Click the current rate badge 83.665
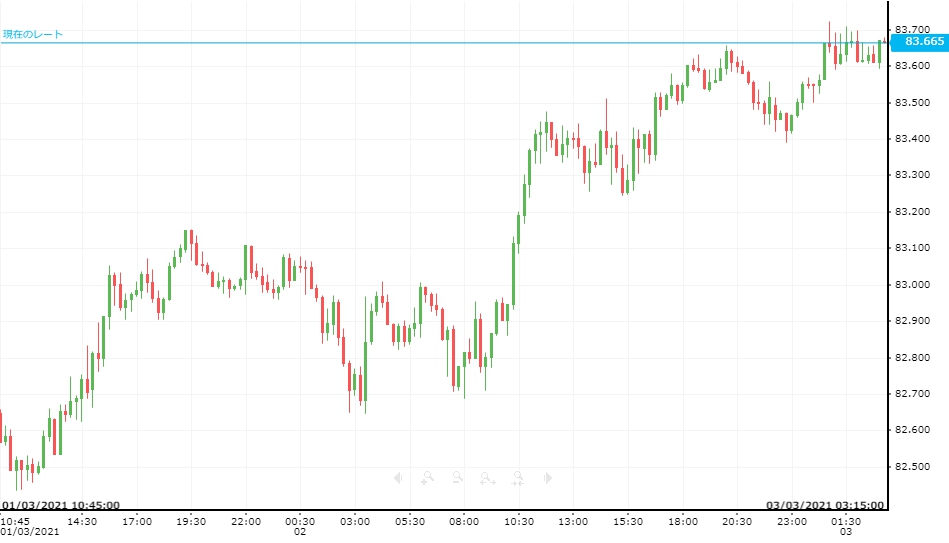 coord(921,41)
